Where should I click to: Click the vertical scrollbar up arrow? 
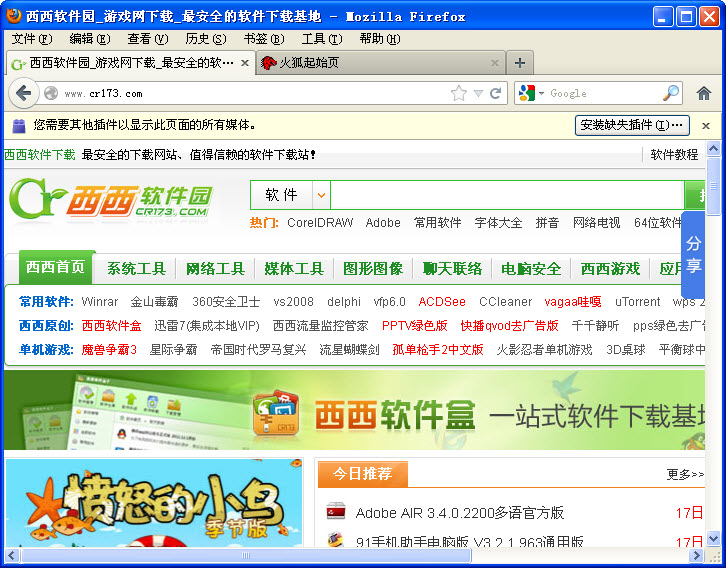coord(713,149)
